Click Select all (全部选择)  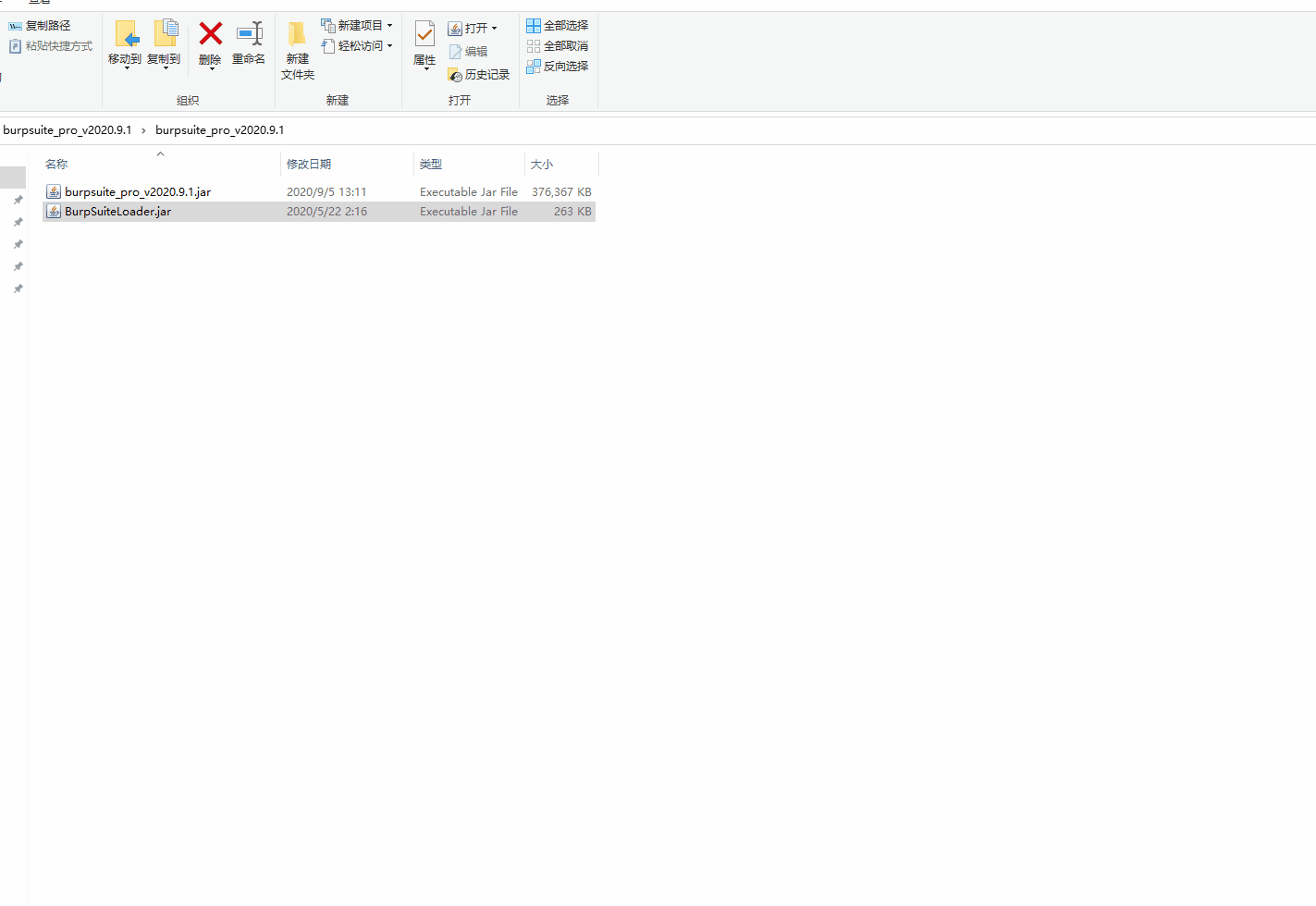(558, 26)
